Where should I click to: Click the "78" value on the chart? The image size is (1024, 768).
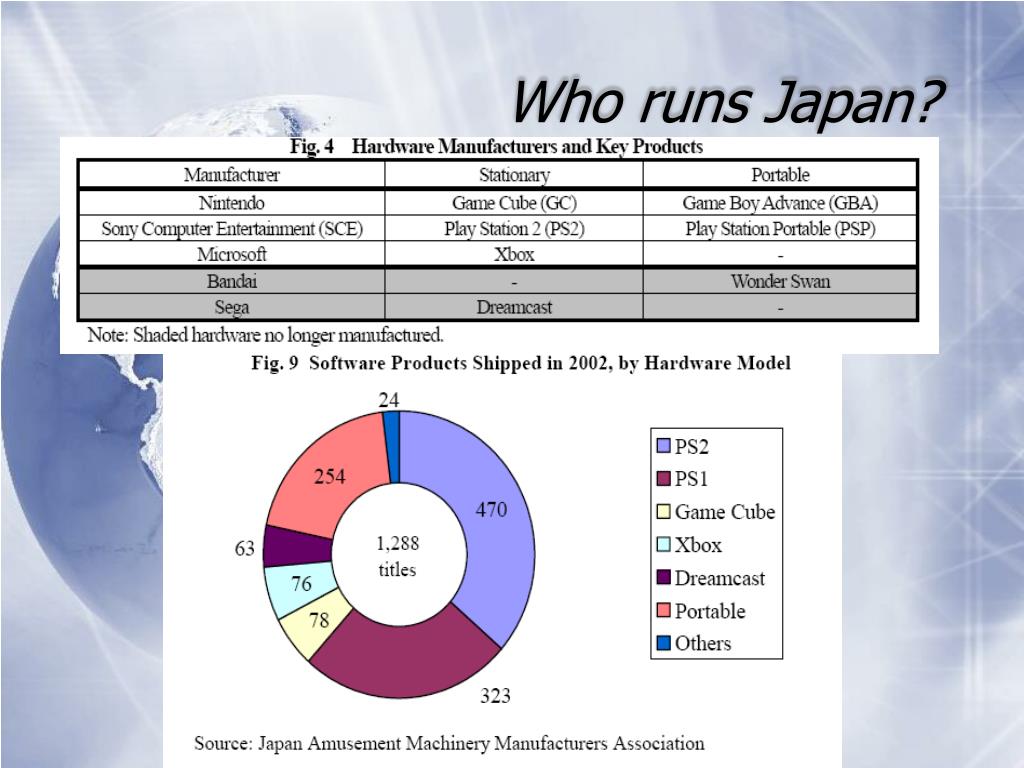click(x=319, y=620)
